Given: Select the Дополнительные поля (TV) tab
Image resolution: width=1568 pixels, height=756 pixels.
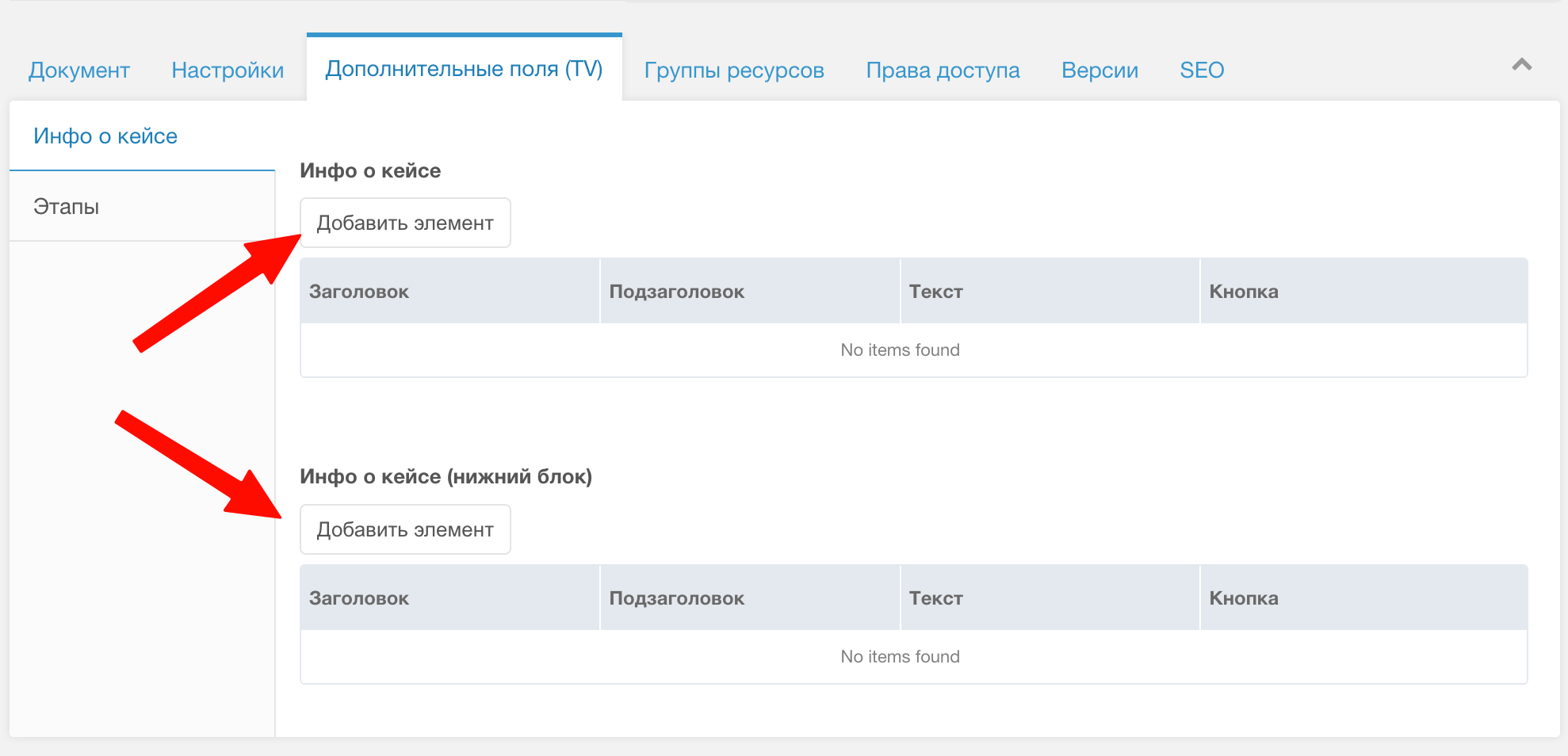Looking at the screenshot, I should point(466,70).
